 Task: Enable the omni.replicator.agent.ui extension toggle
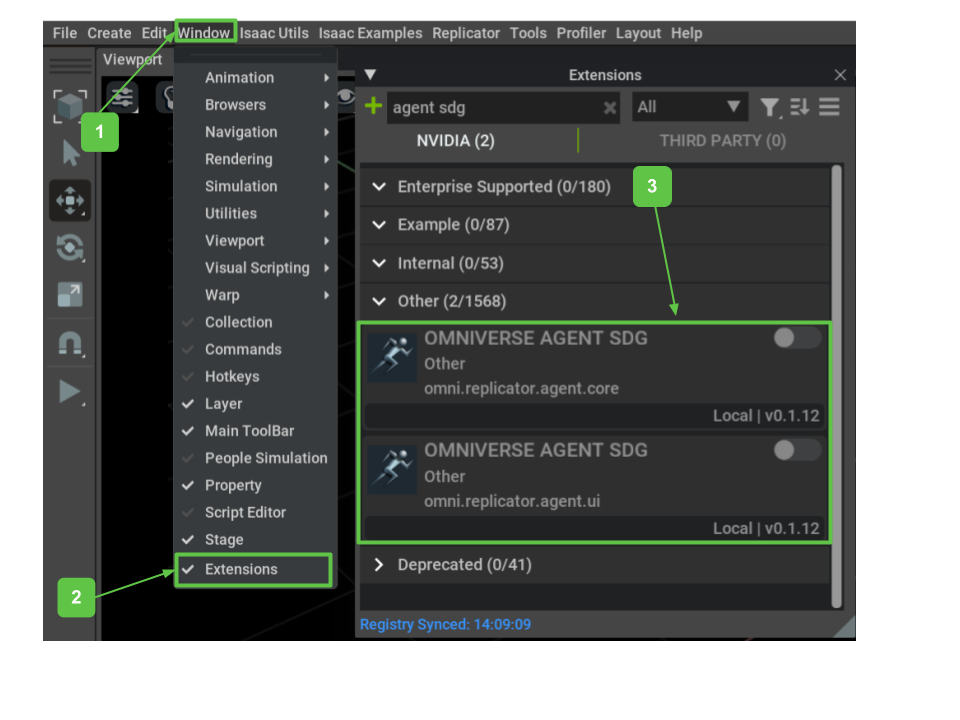coord(797,450)
